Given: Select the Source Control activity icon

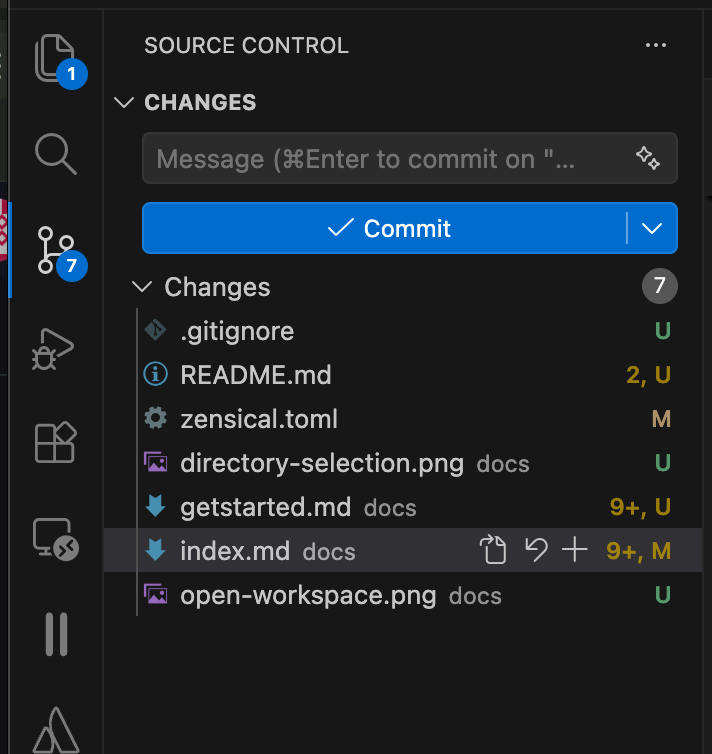Looking at the screenshot, I should 56,251.
